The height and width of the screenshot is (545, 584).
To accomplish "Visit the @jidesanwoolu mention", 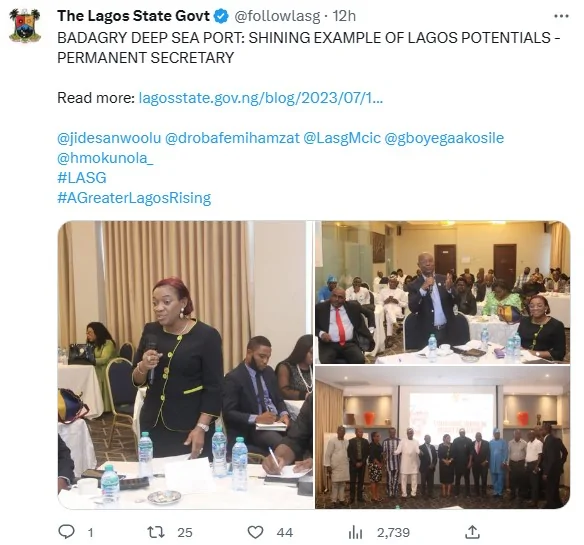I will pyautogui.click(x=109, y=138).
